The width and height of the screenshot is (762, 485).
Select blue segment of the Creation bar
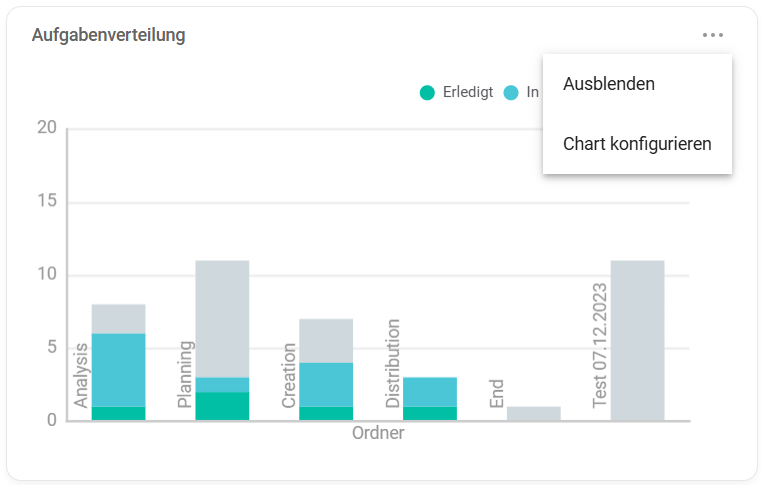326,384
